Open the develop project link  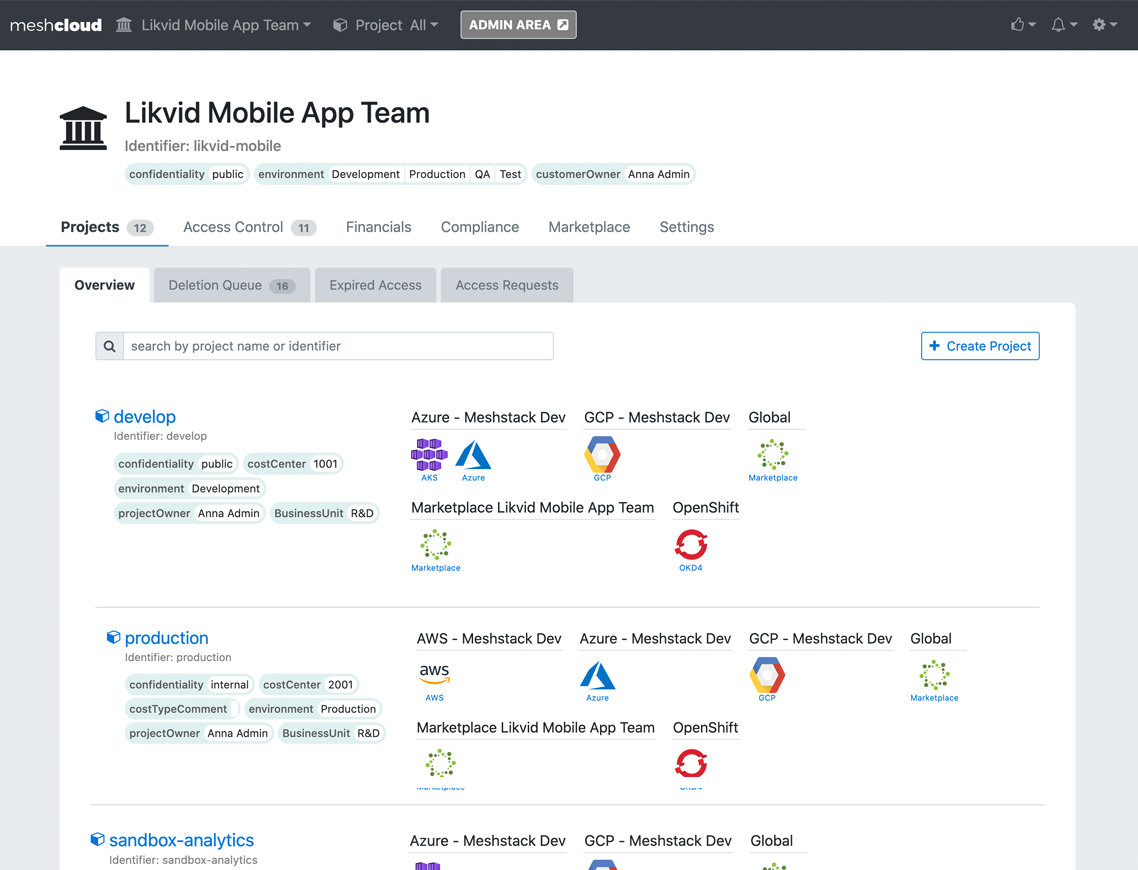[x=144, y=417]
